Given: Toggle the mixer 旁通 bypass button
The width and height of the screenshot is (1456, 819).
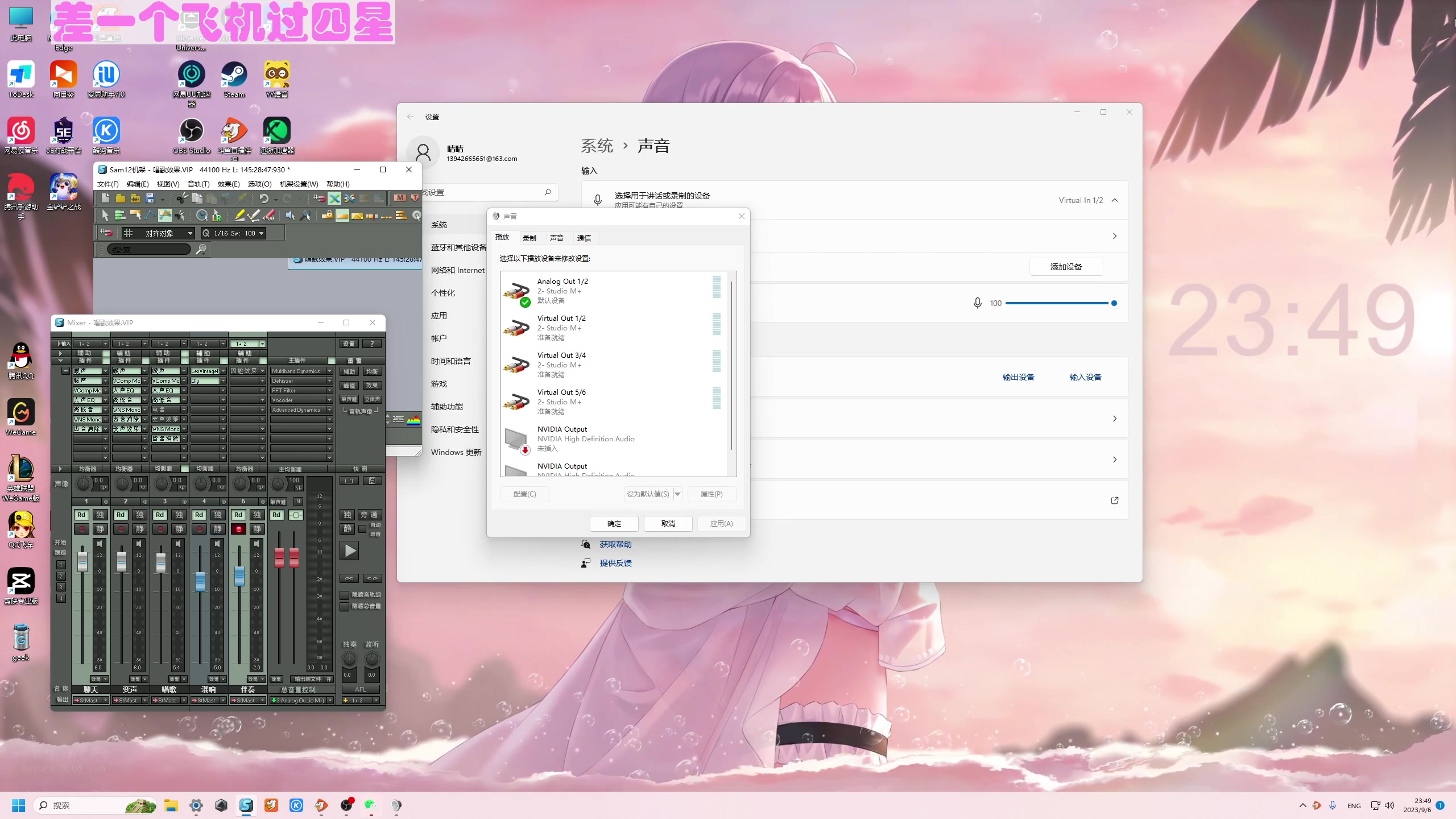Looking at the screenshot, I should (x=369, y=515).
